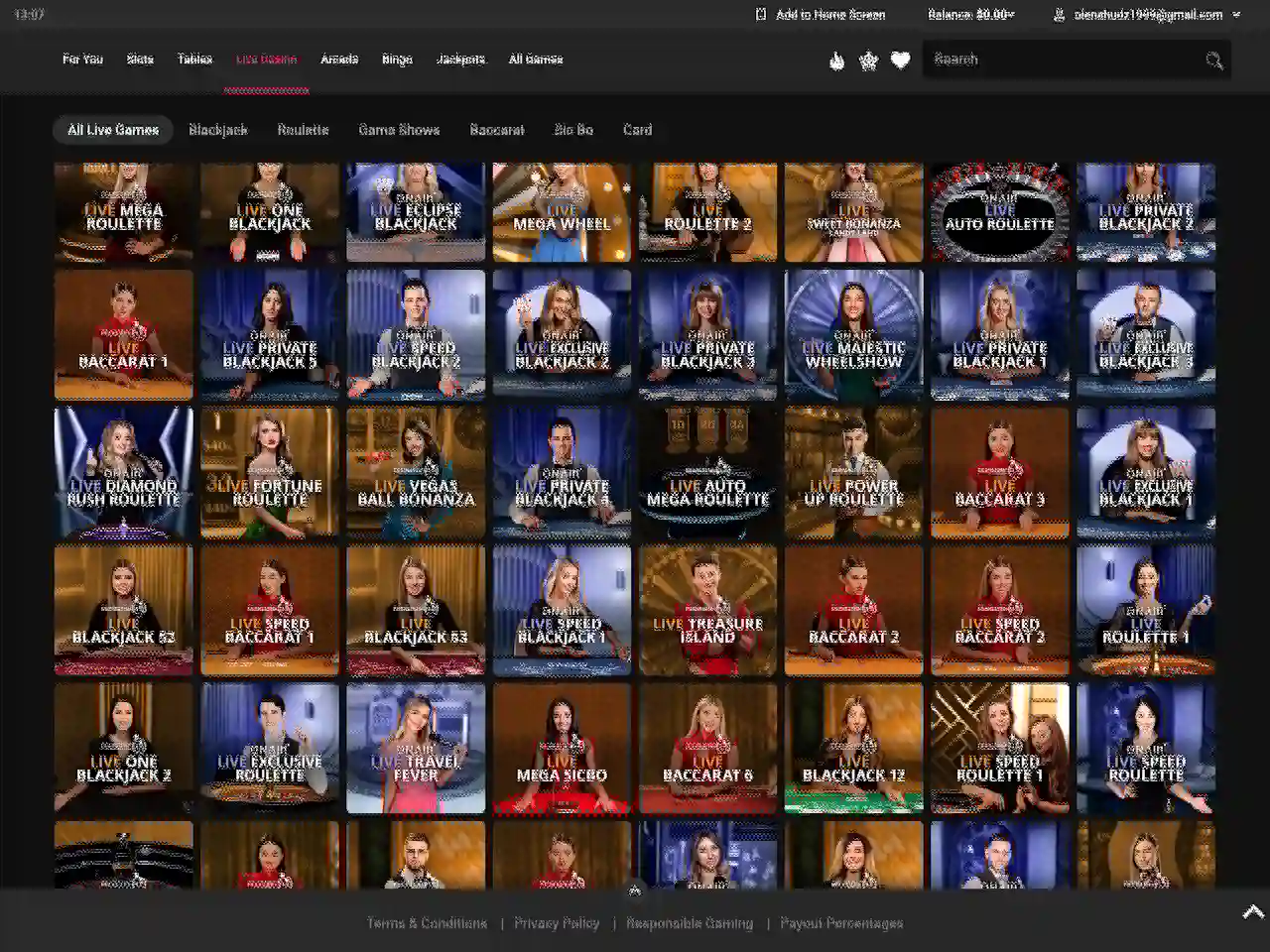This screenshot has height=952, width=1270.
Task: Expand the Balance dropdown
Action: [970, 15]
